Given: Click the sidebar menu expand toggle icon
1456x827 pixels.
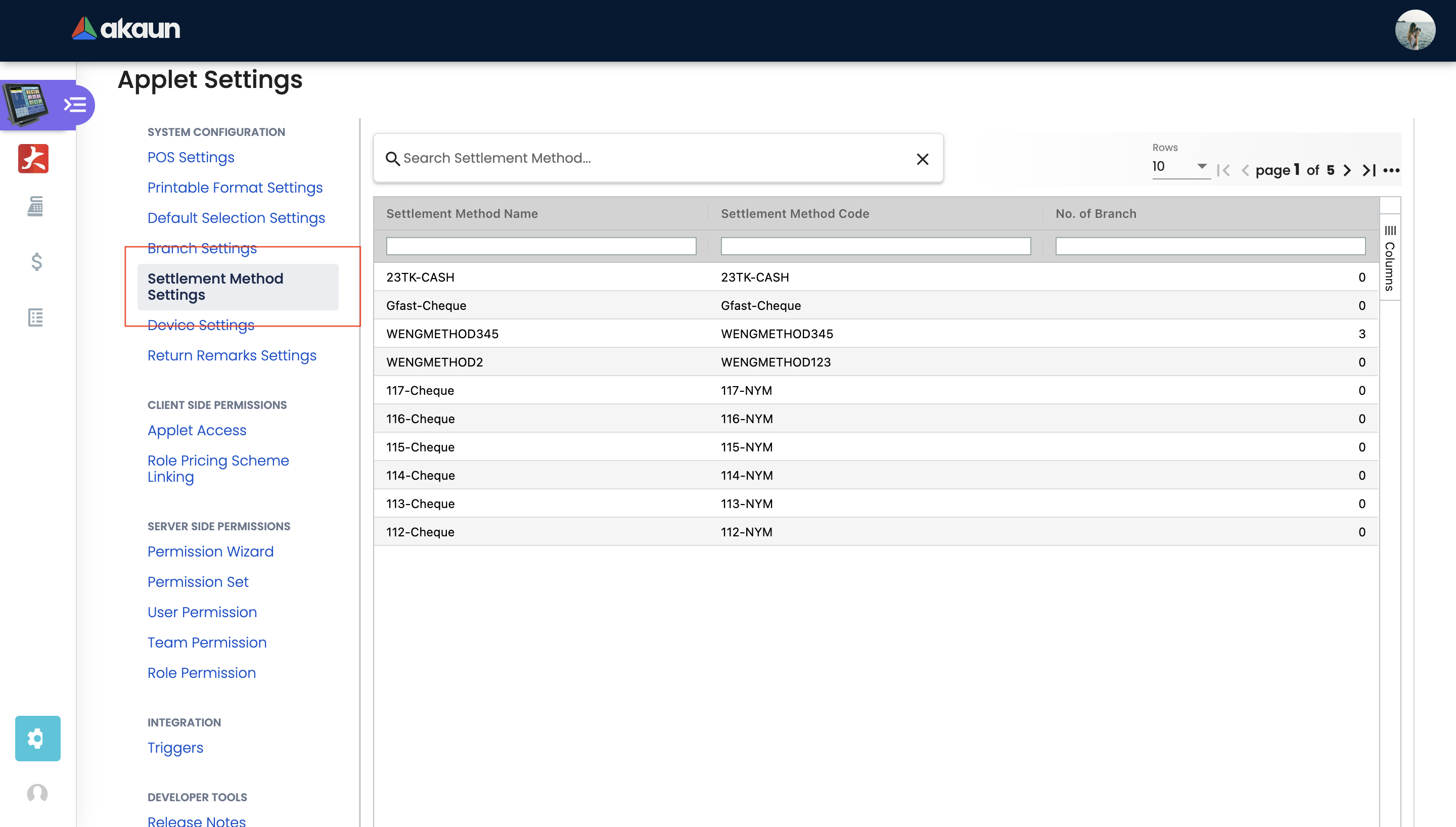Looking at the screenshot, I should click(74, 105).
